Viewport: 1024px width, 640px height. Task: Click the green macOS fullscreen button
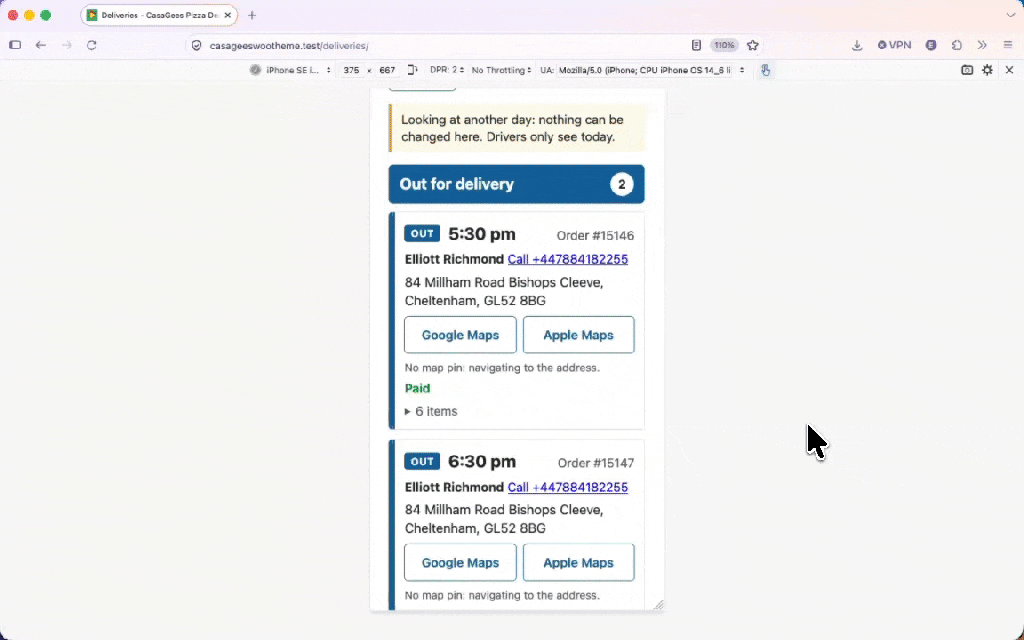[x=46, y=15]
